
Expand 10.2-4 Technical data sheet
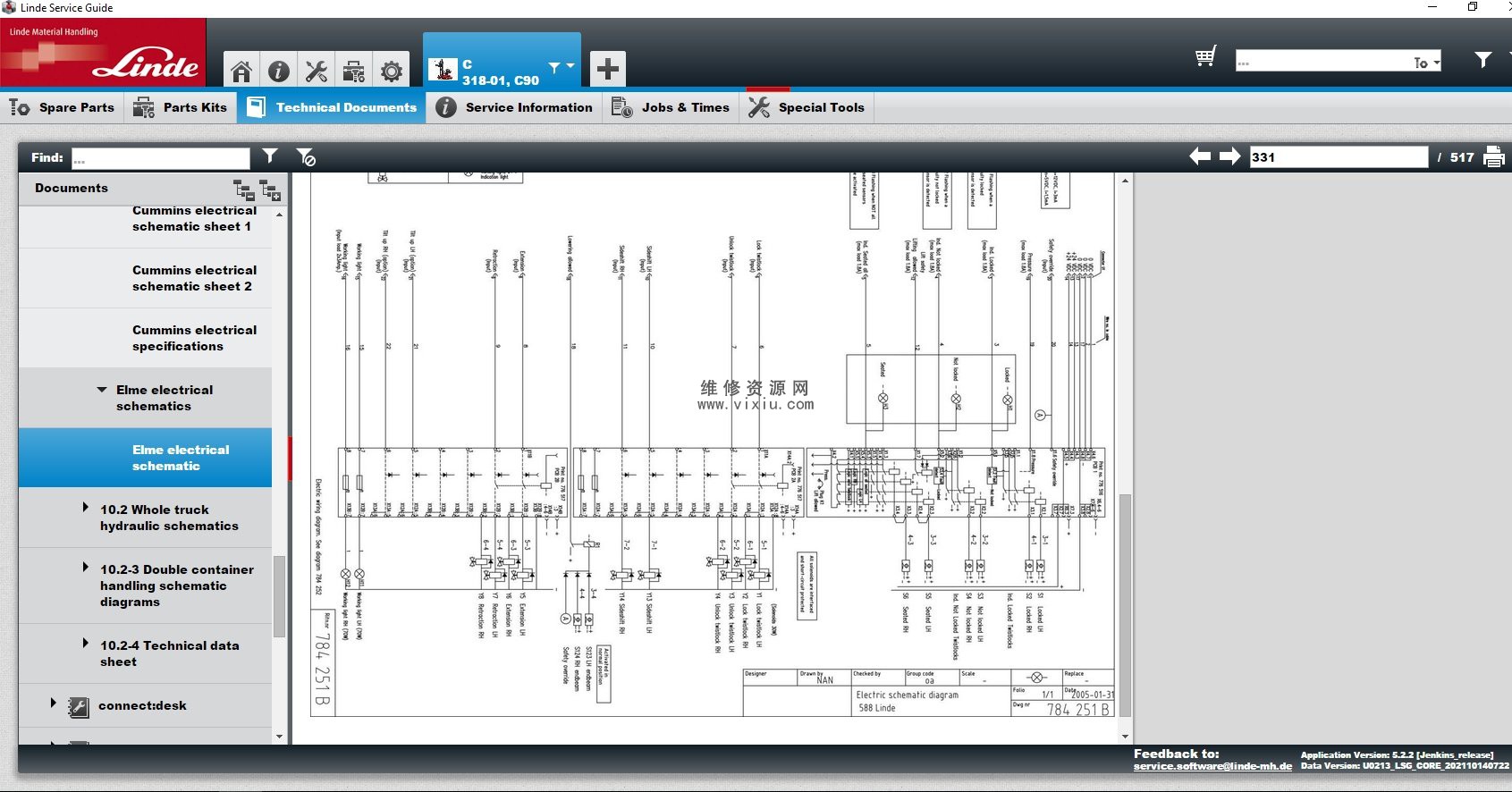coord(86,643)
